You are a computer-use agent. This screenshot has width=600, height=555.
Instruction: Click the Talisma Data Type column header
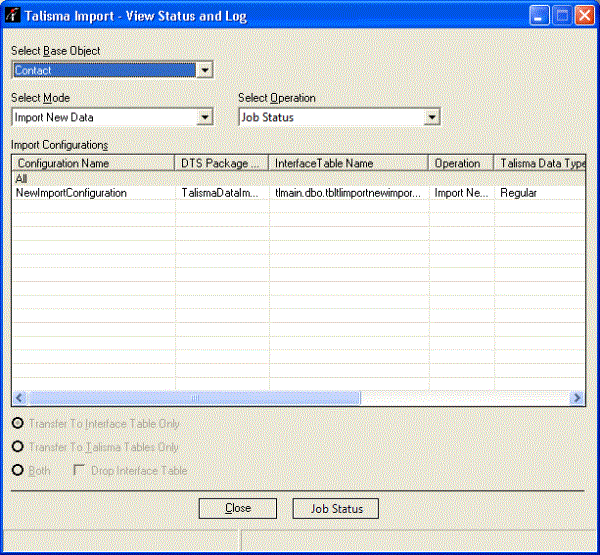pos(540,163)
